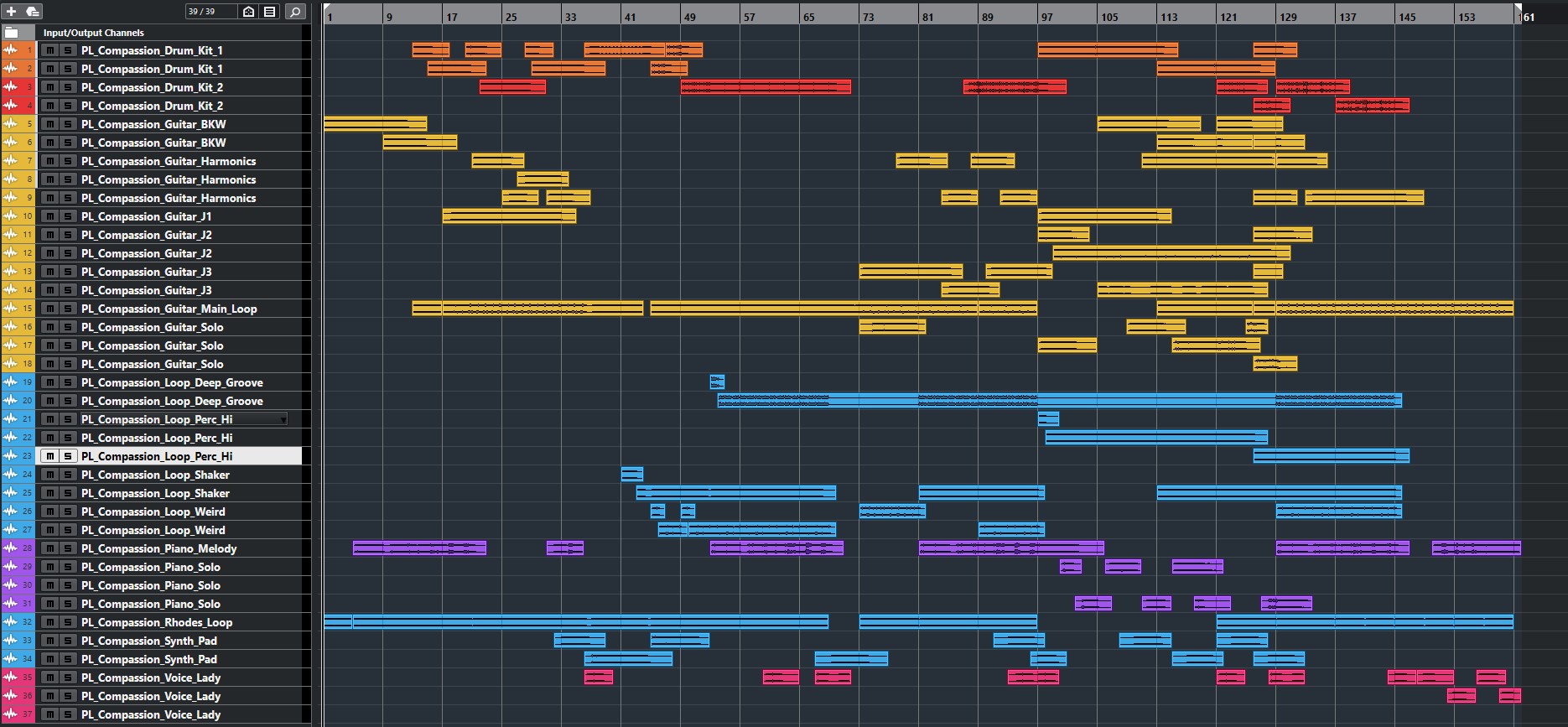Open the track 21 name dropdown arrow
1568x727 pixels.
(x=283, y=419)
